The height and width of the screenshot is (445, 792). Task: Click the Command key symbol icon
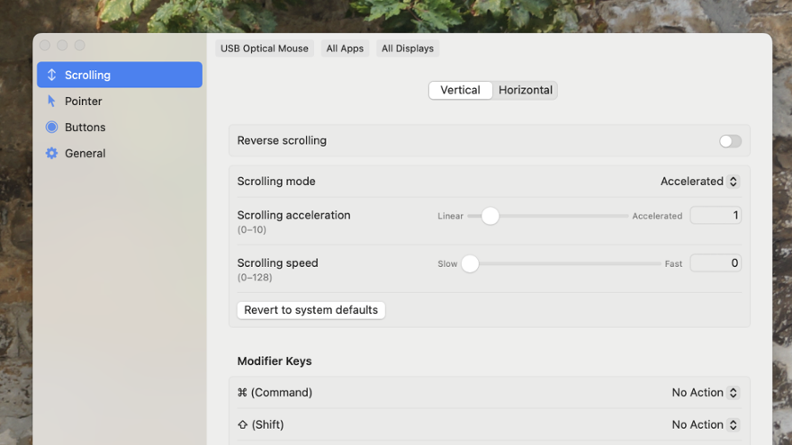242,393
